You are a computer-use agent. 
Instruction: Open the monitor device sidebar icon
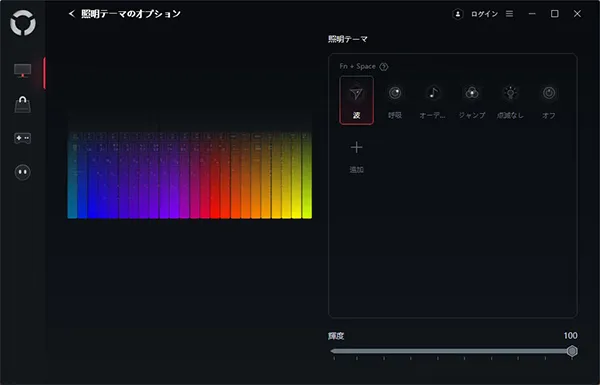tap(23, 70)
